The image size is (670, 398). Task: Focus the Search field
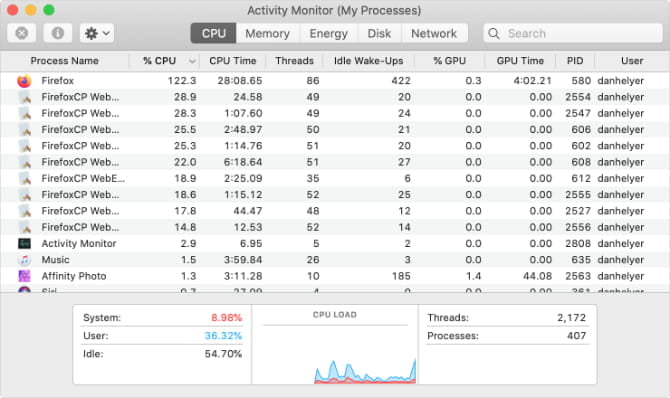pyautogui.click(x=573, y=33)
